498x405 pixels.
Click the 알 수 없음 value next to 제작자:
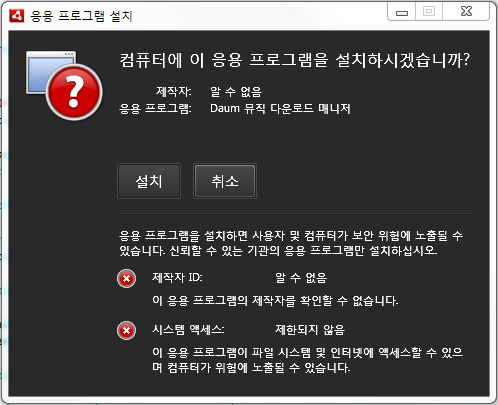tap(236, 91)
